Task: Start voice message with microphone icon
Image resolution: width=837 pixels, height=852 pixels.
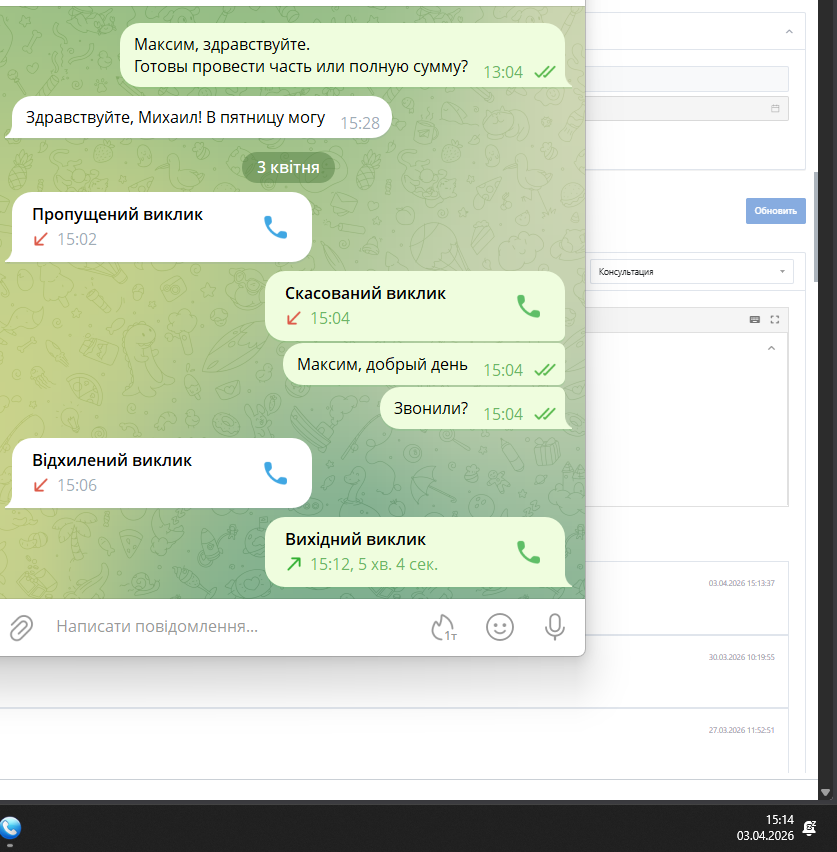Action: click(x=554, y=627)
